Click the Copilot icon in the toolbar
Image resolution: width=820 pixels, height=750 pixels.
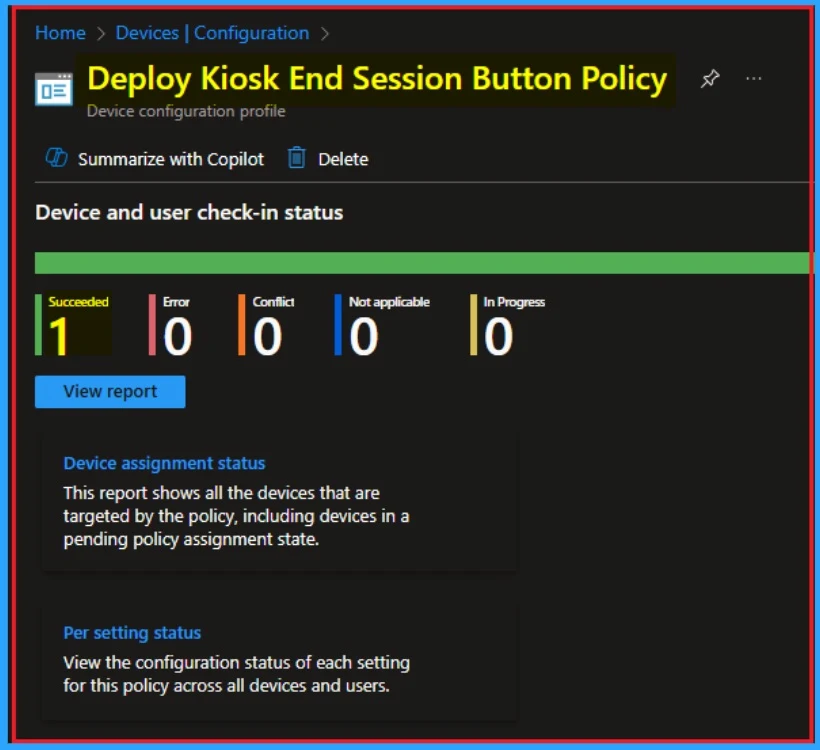click(56, 158)
